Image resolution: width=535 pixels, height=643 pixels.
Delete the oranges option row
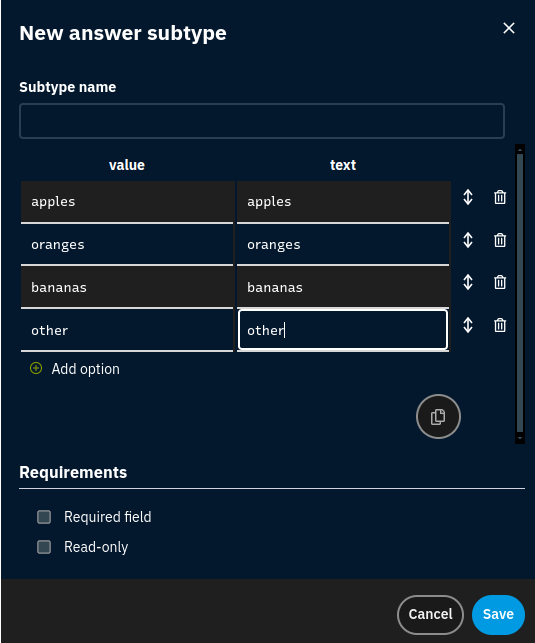click(500, 240)
